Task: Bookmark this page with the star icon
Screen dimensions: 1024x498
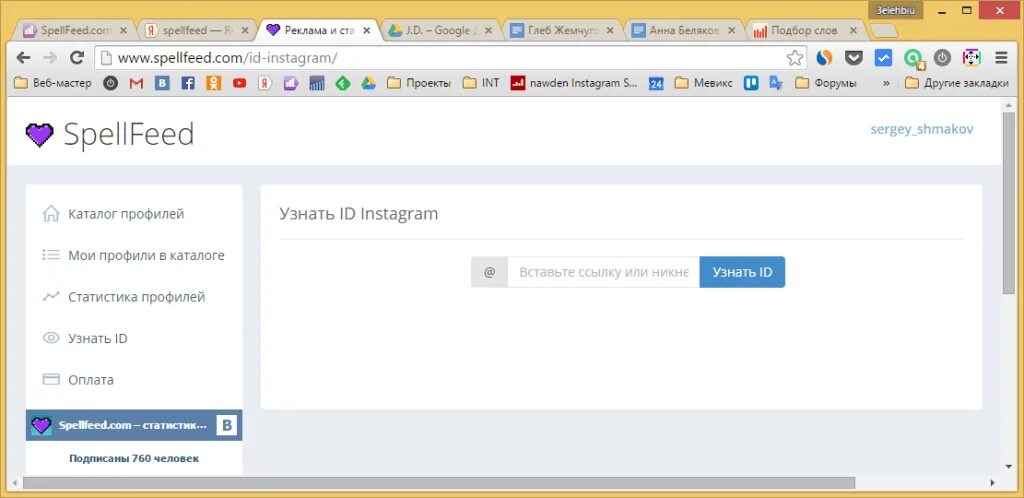Action: click(x=795, y=58)
